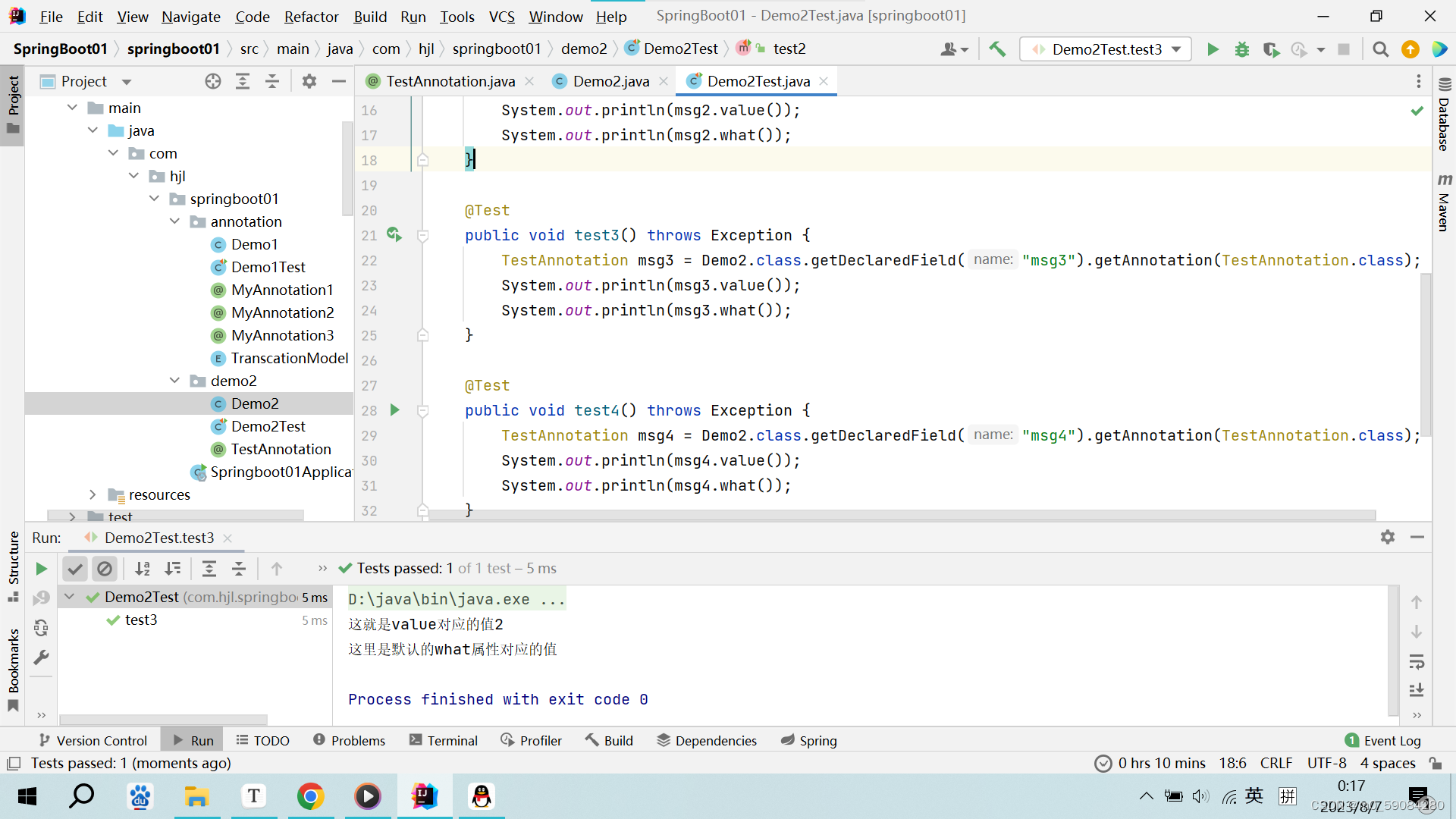Image resolution: width=1456 pixels, height=819 pixels.
Task: Run the build with the hammer icon
Action: click(x=996, y=49)
